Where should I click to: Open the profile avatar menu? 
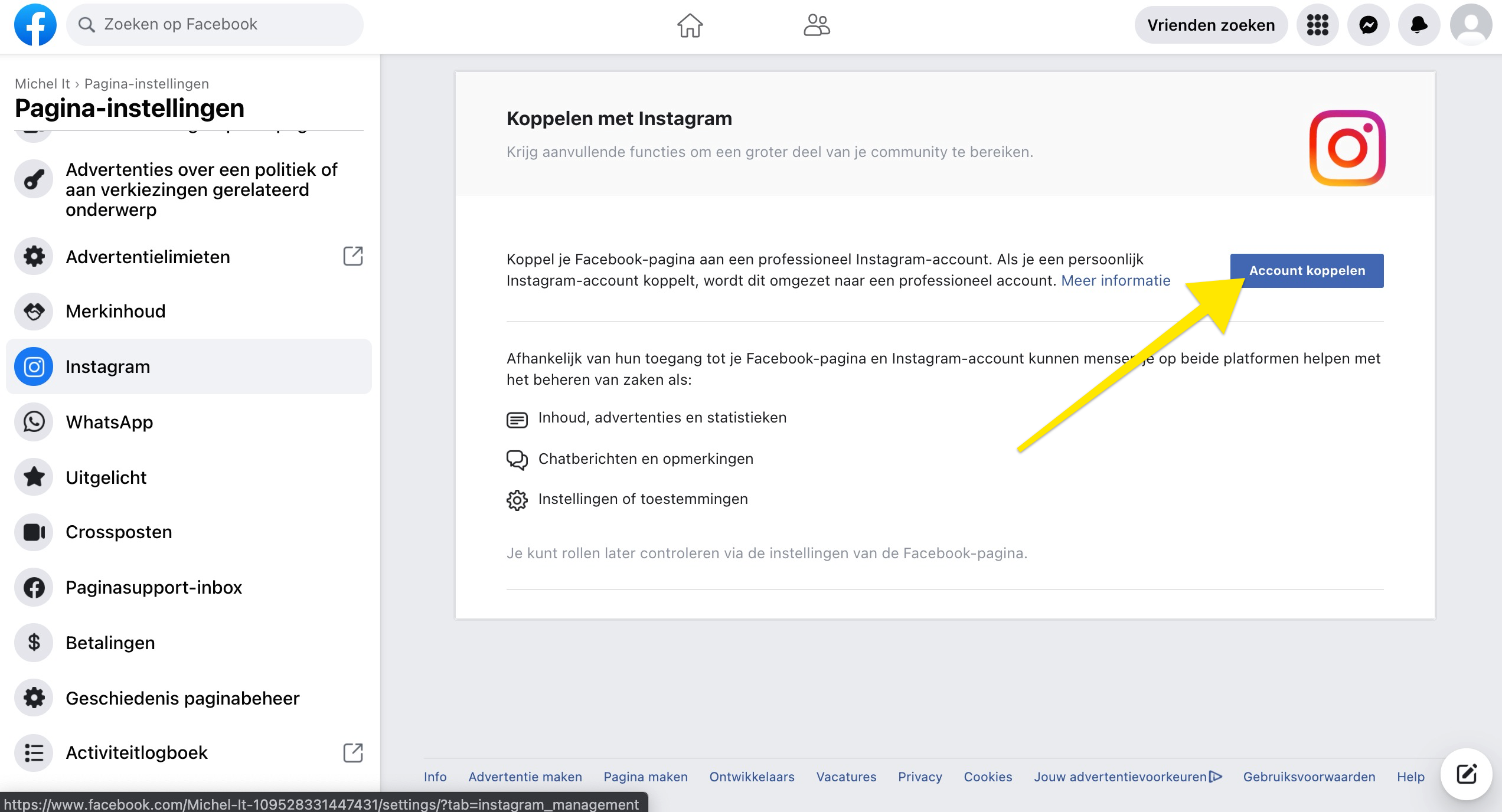(x=1471, y=25)
